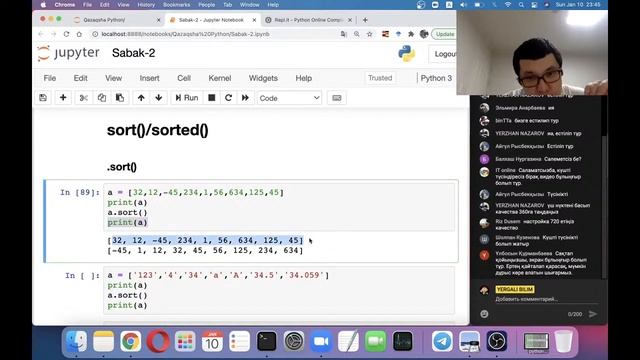The height and width of the screenshot is (360, 640).
Task: Open the Jupyter Widgets menu
Action: [x=263, y=78]
